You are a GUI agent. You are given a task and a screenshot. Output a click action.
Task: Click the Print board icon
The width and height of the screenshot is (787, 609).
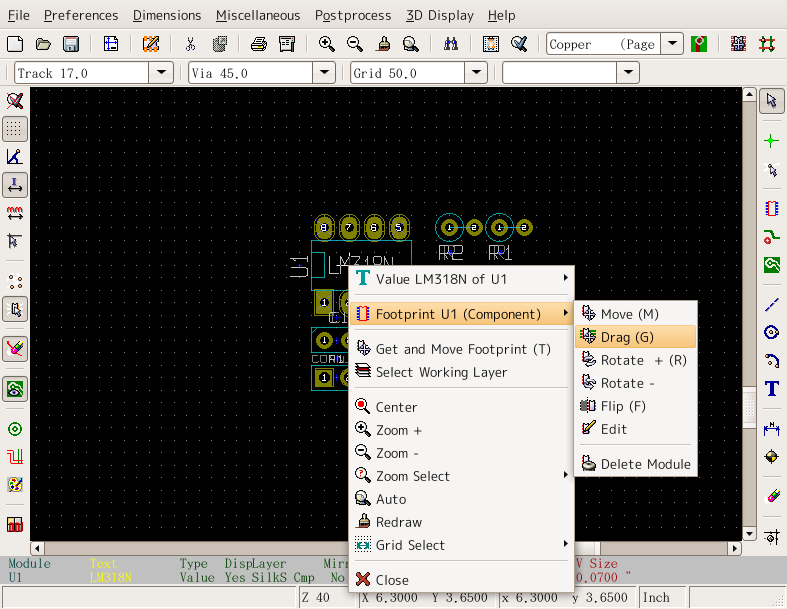coord(258,44)
